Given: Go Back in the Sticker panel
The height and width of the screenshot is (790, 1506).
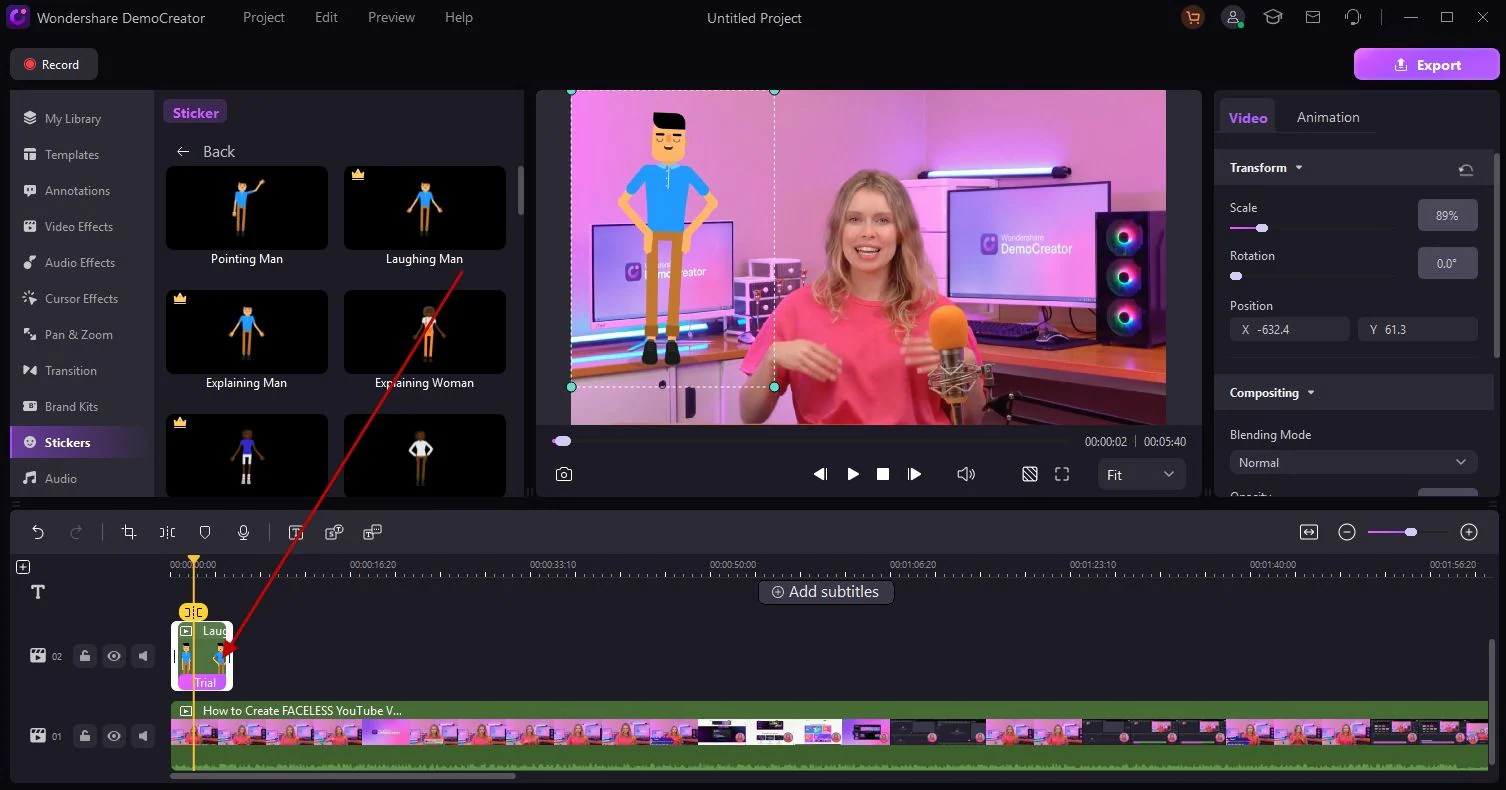Looking at the screenshot, I should pyautogui.click(x=206, y=151).
